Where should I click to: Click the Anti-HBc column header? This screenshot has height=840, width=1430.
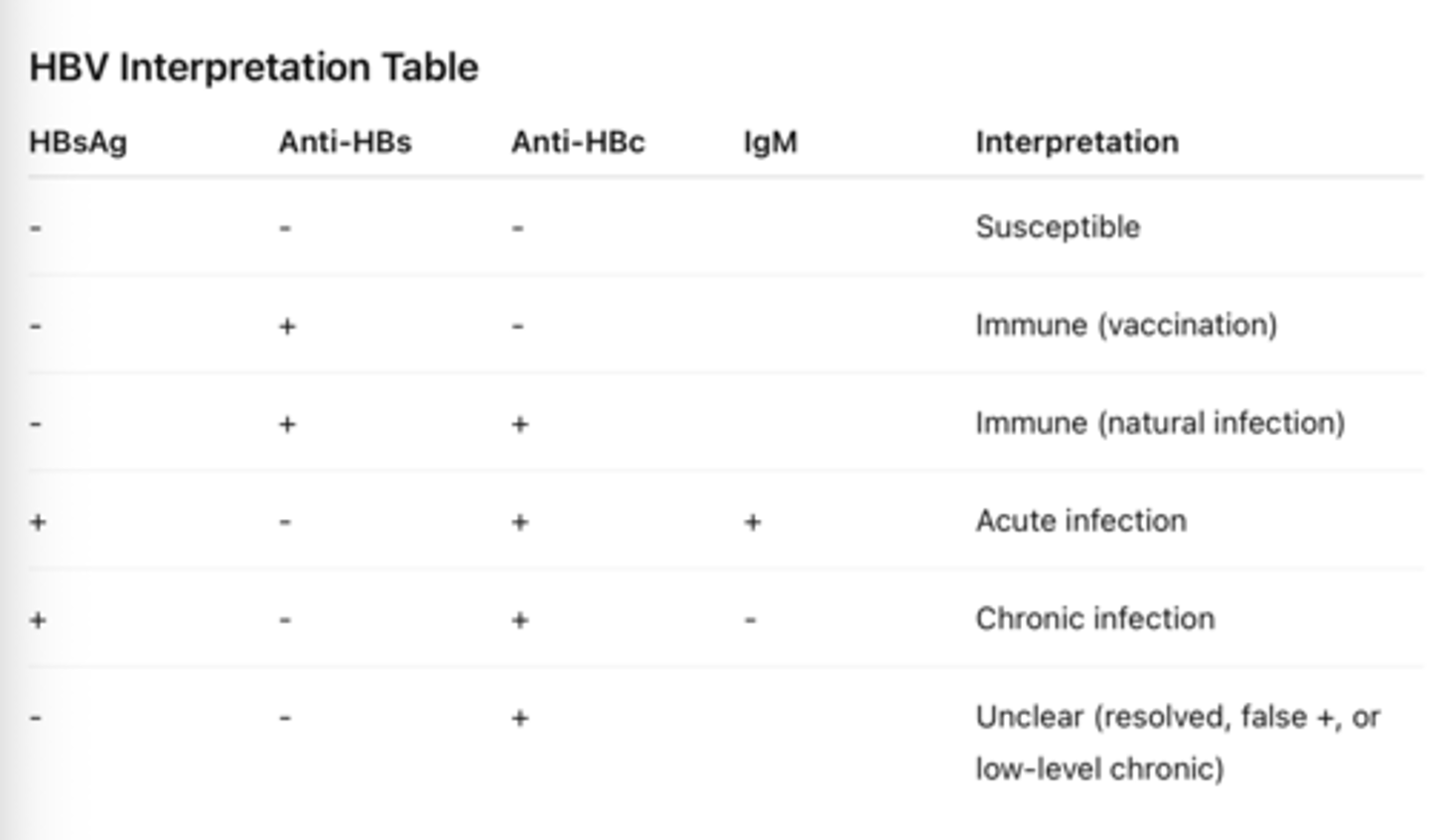578,142
